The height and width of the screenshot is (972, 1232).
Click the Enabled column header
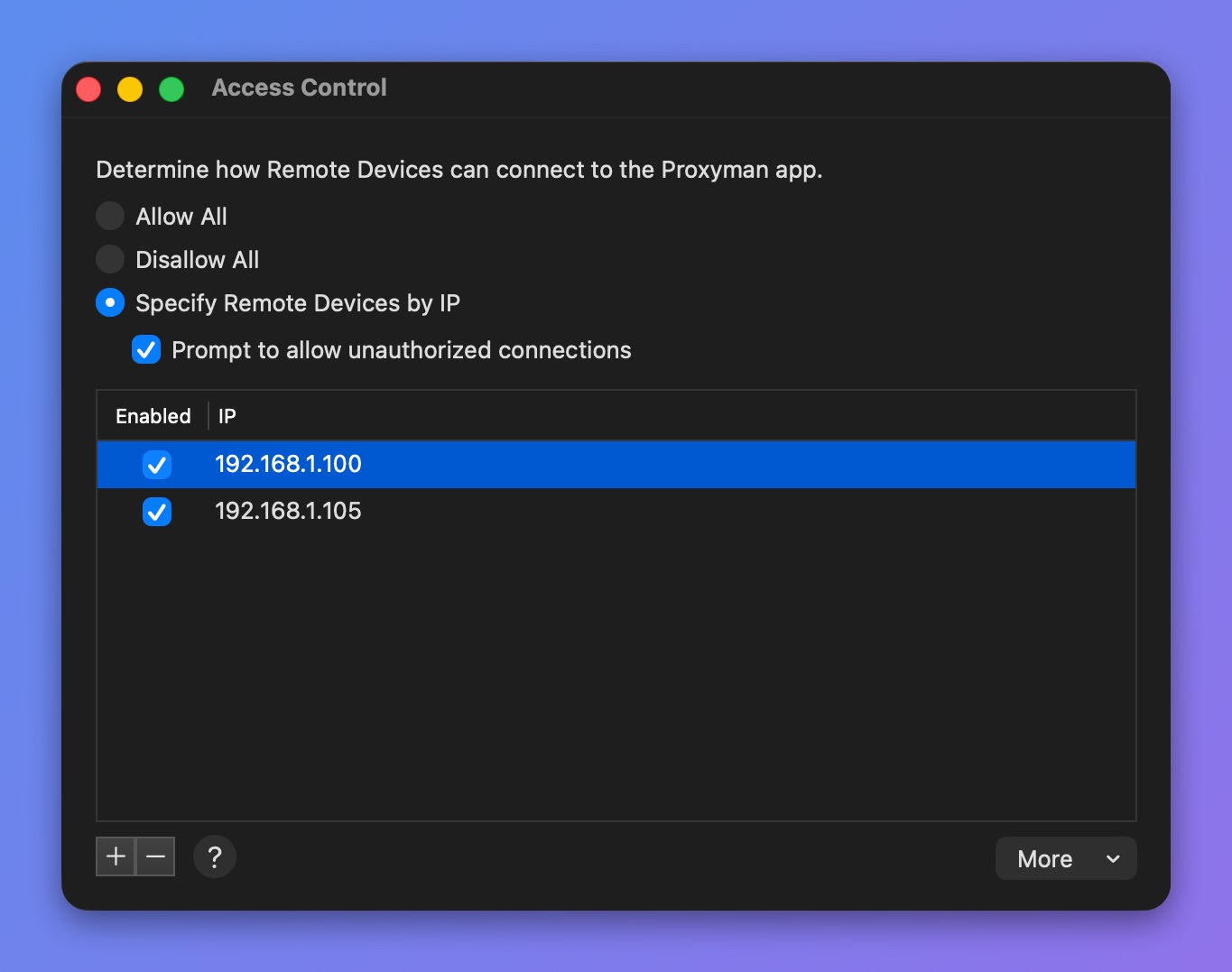pos(153,416)
